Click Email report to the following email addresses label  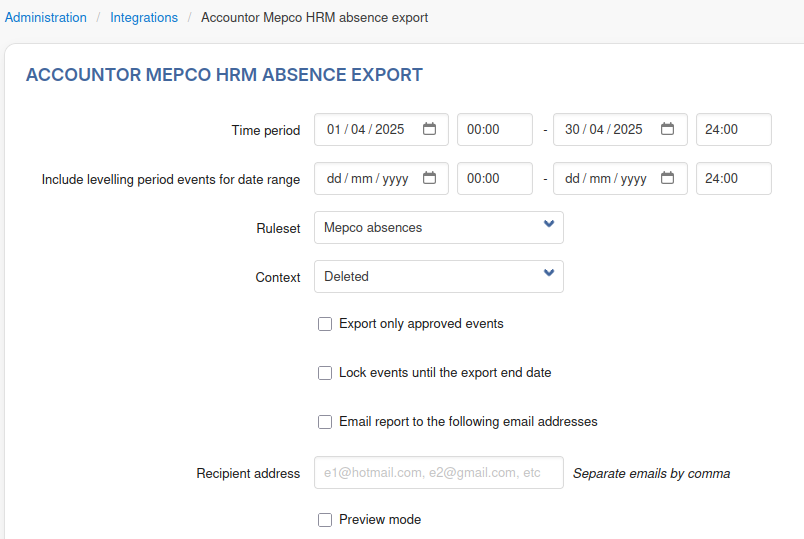point(468,422)
